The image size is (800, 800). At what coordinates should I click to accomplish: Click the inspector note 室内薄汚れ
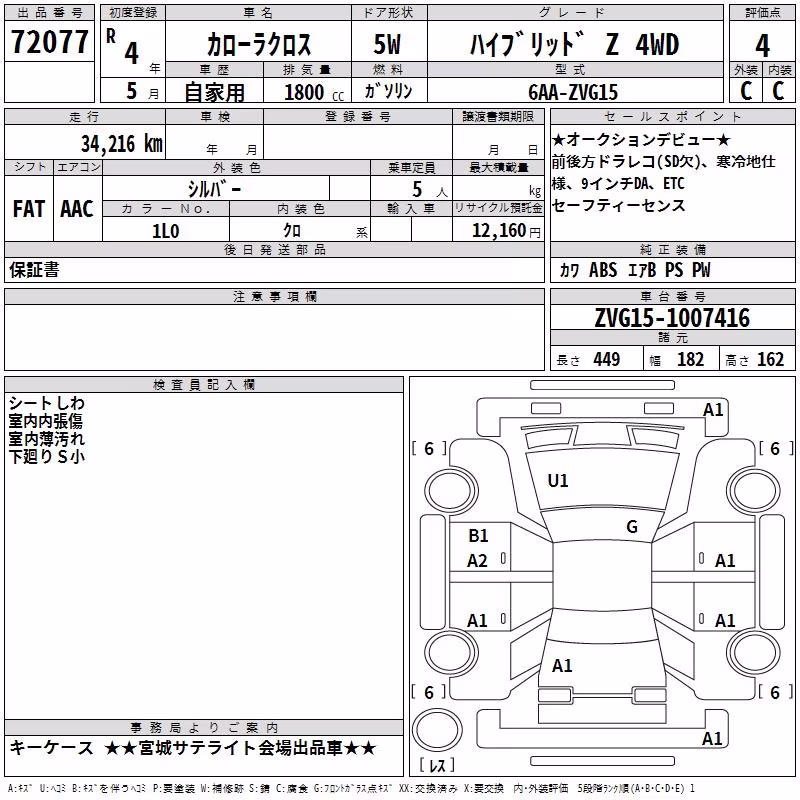pyautogui.click(x=46, y=439)
